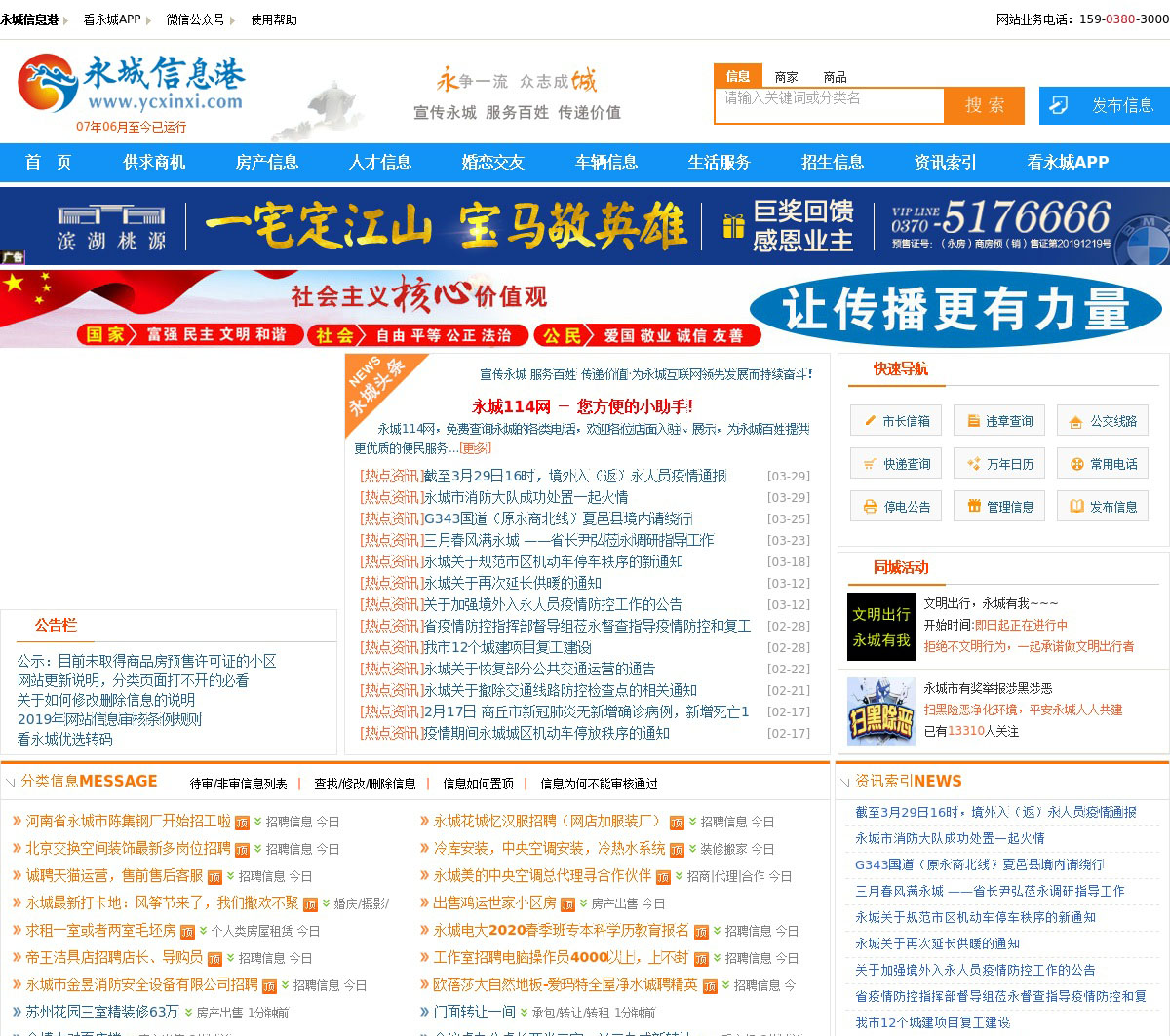Click the 分类信息MESSAGE section header
The image size is (1170, 1036).
89,782
